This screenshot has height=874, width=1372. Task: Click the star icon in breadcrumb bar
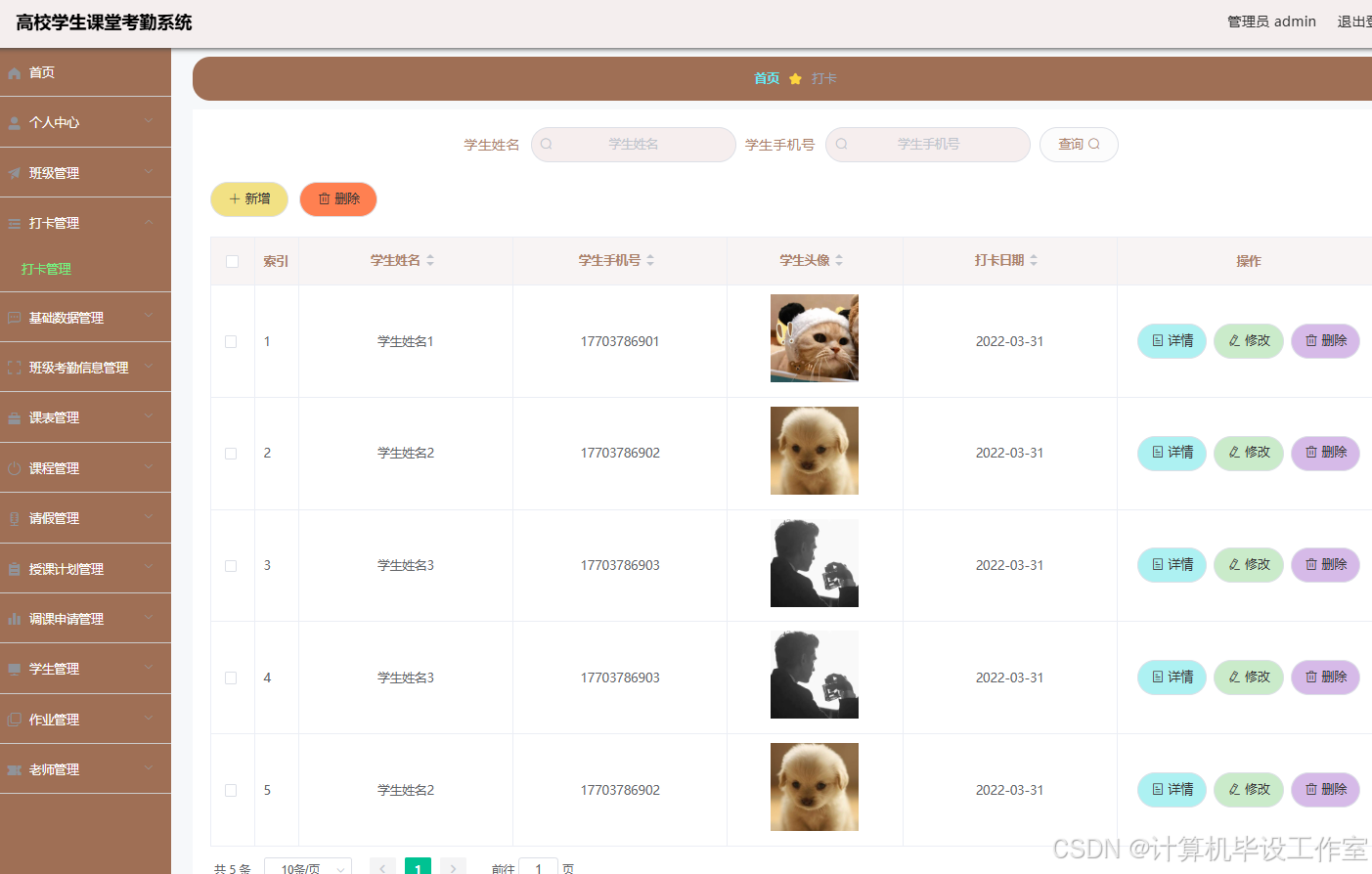(795, 78)
